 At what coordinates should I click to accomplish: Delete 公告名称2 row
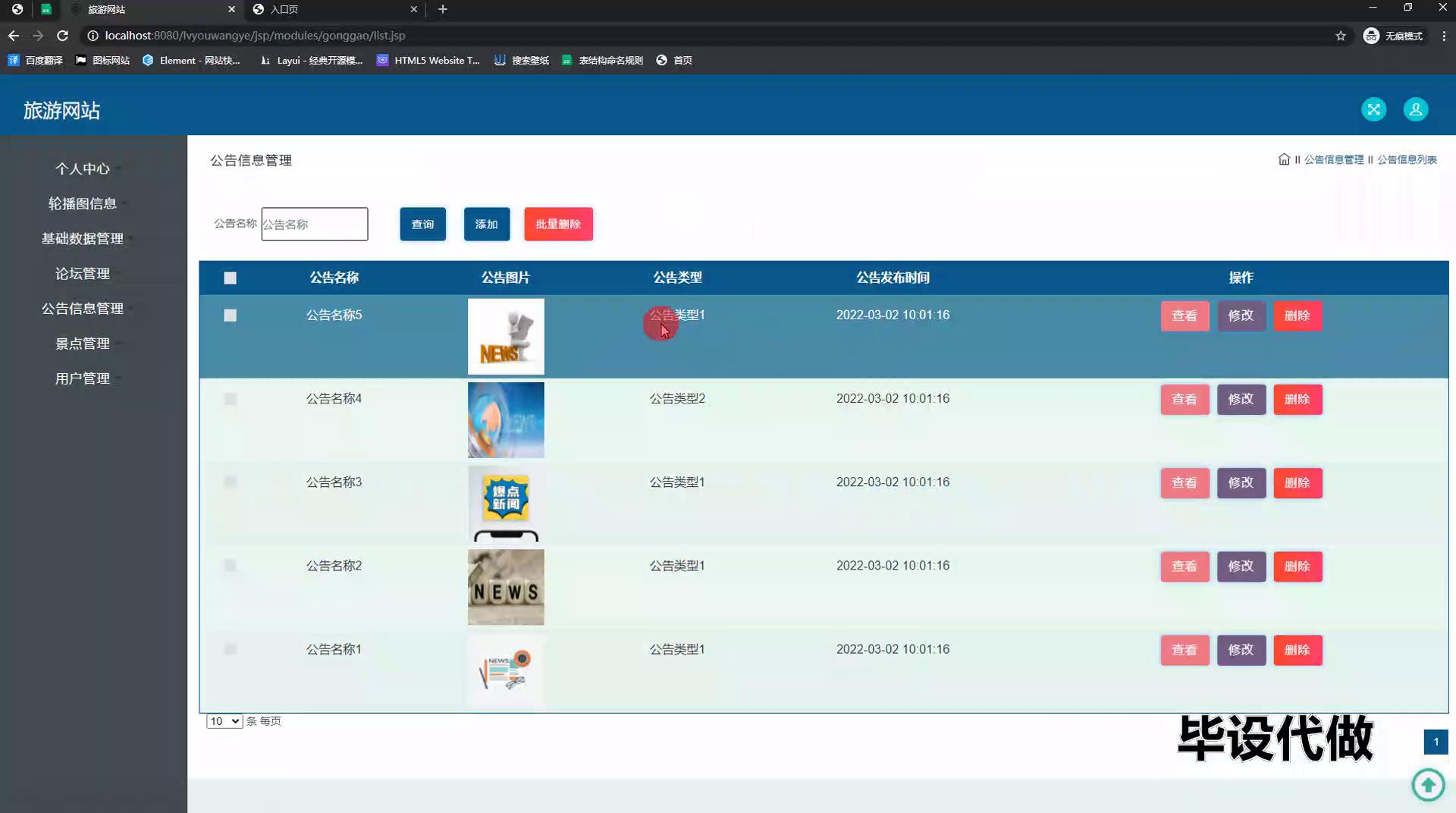pyautogui.click(x=1298, y=566)
